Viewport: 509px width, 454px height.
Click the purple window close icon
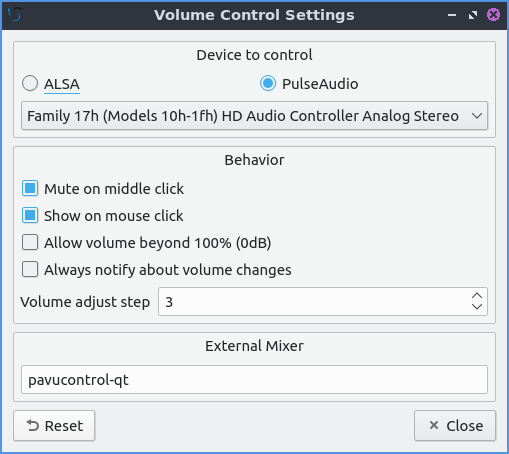[493, 15]
